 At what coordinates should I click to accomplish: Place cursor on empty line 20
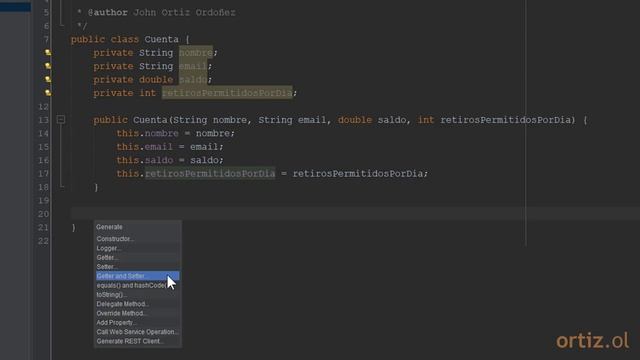(355, 213)
